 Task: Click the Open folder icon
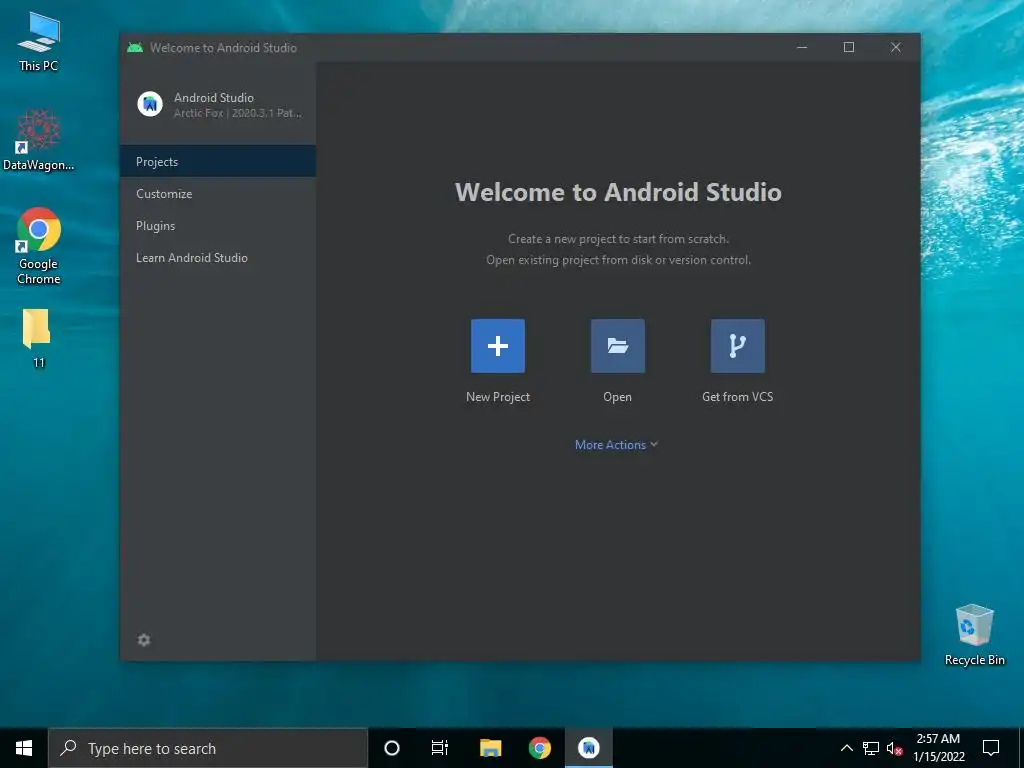[x=618, y=345]
